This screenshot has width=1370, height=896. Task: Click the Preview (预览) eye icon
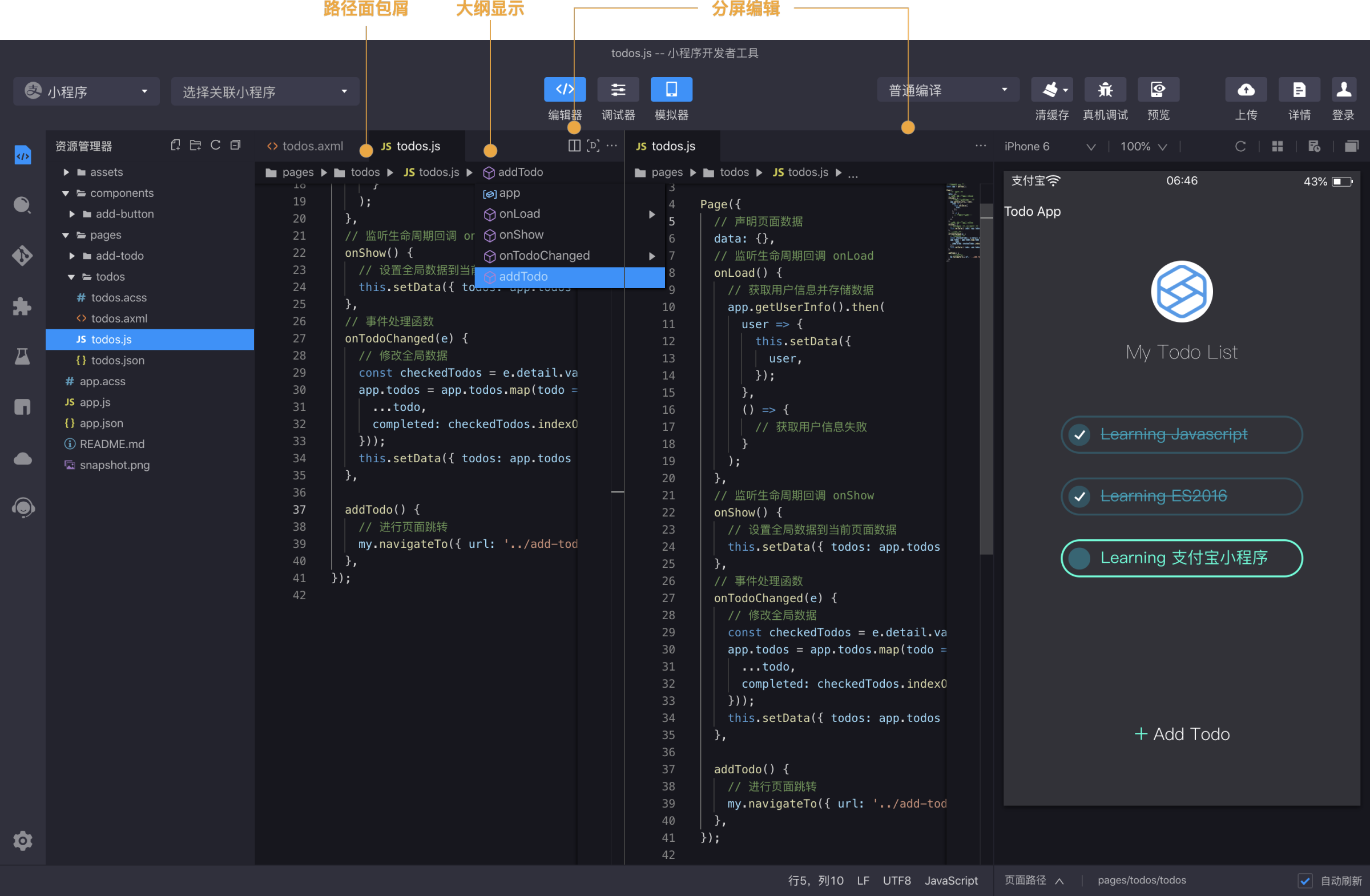point(1158,89)
